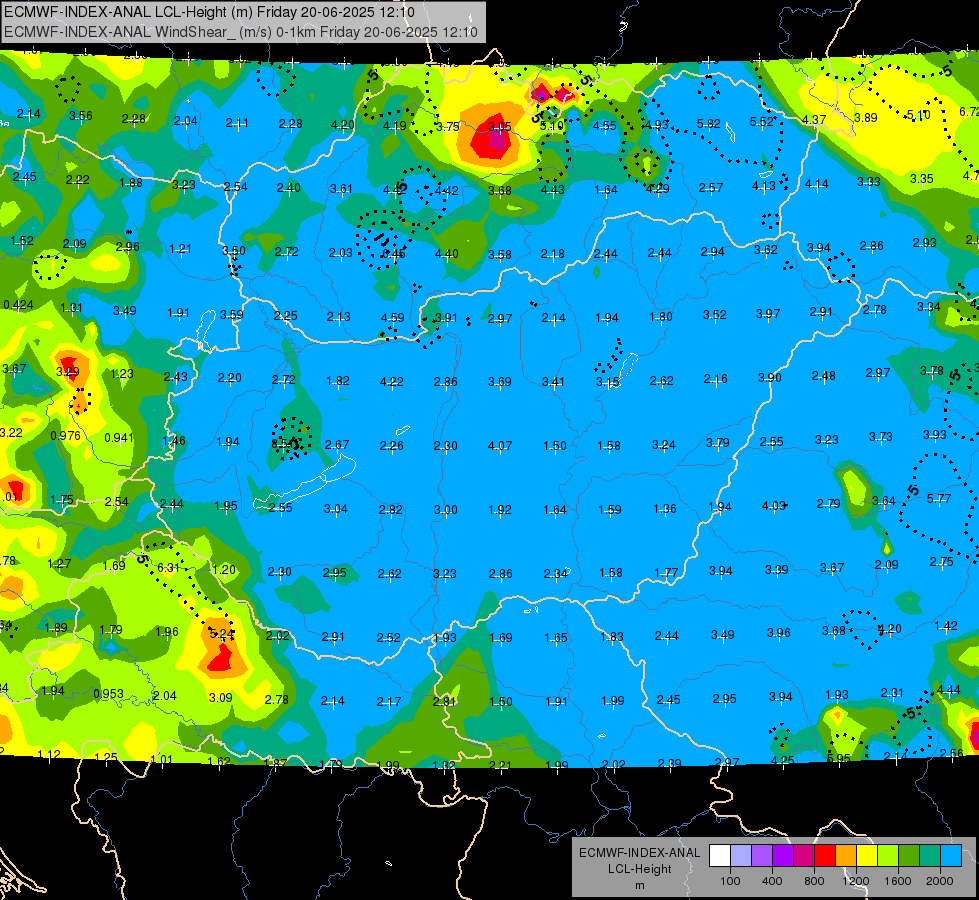Select the light lavender legend swatch
The image size is (979, 900).
(x=740, y=856)
